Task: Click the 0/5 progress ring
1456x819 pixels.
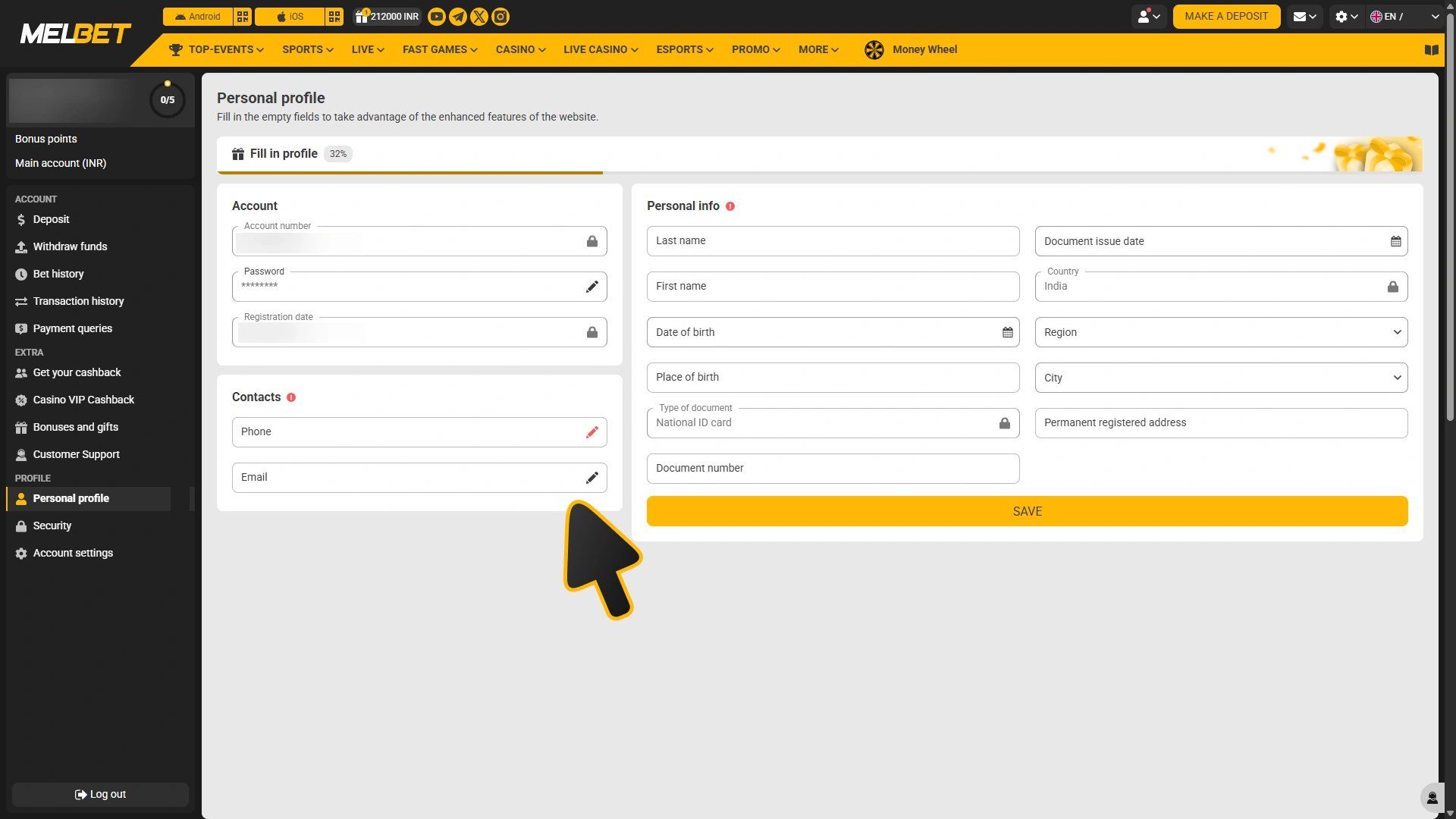Action: [x=168, y=99]
